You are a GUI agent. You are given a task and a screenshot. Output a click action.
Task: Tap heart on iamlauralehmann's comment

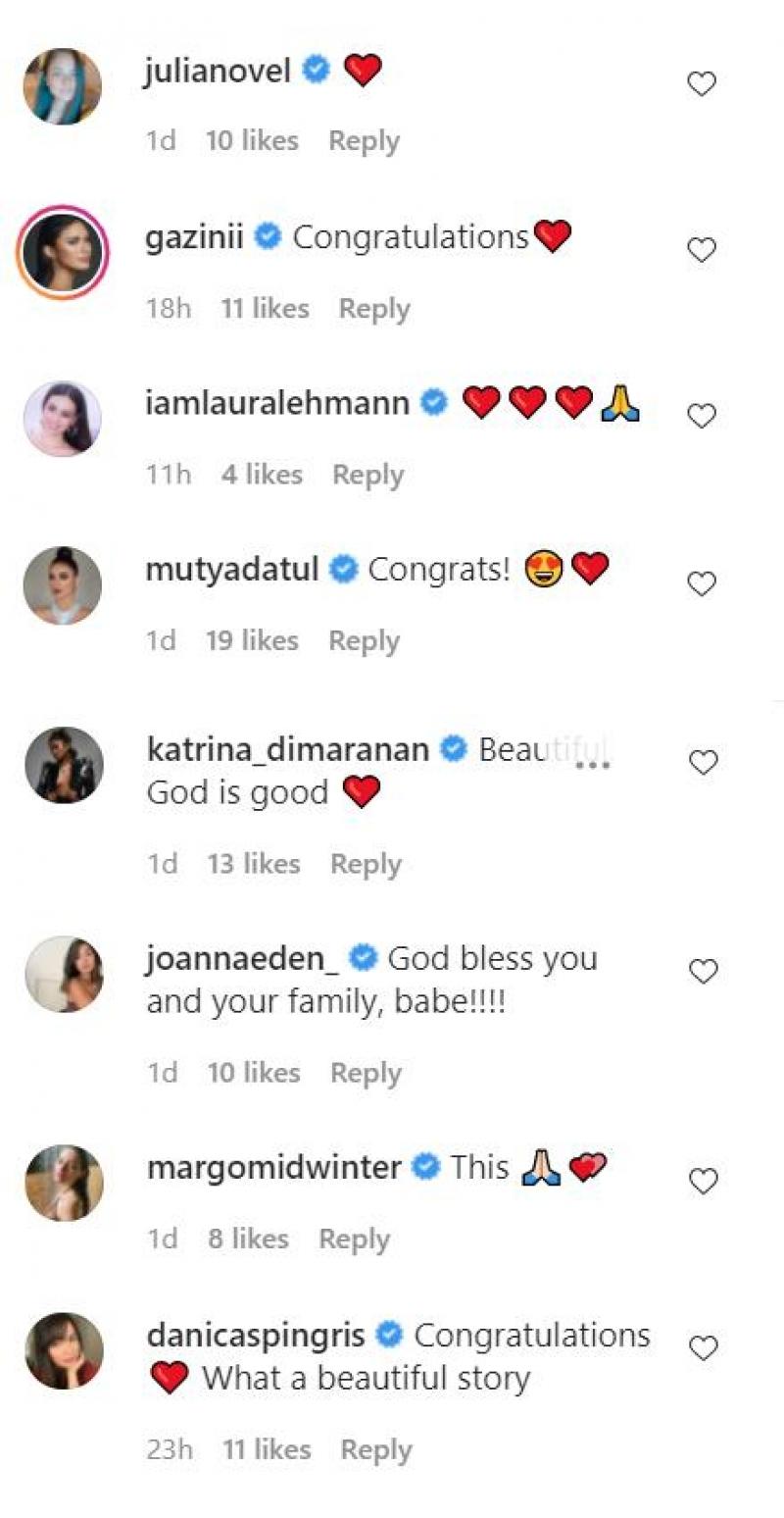pos(702,417)
